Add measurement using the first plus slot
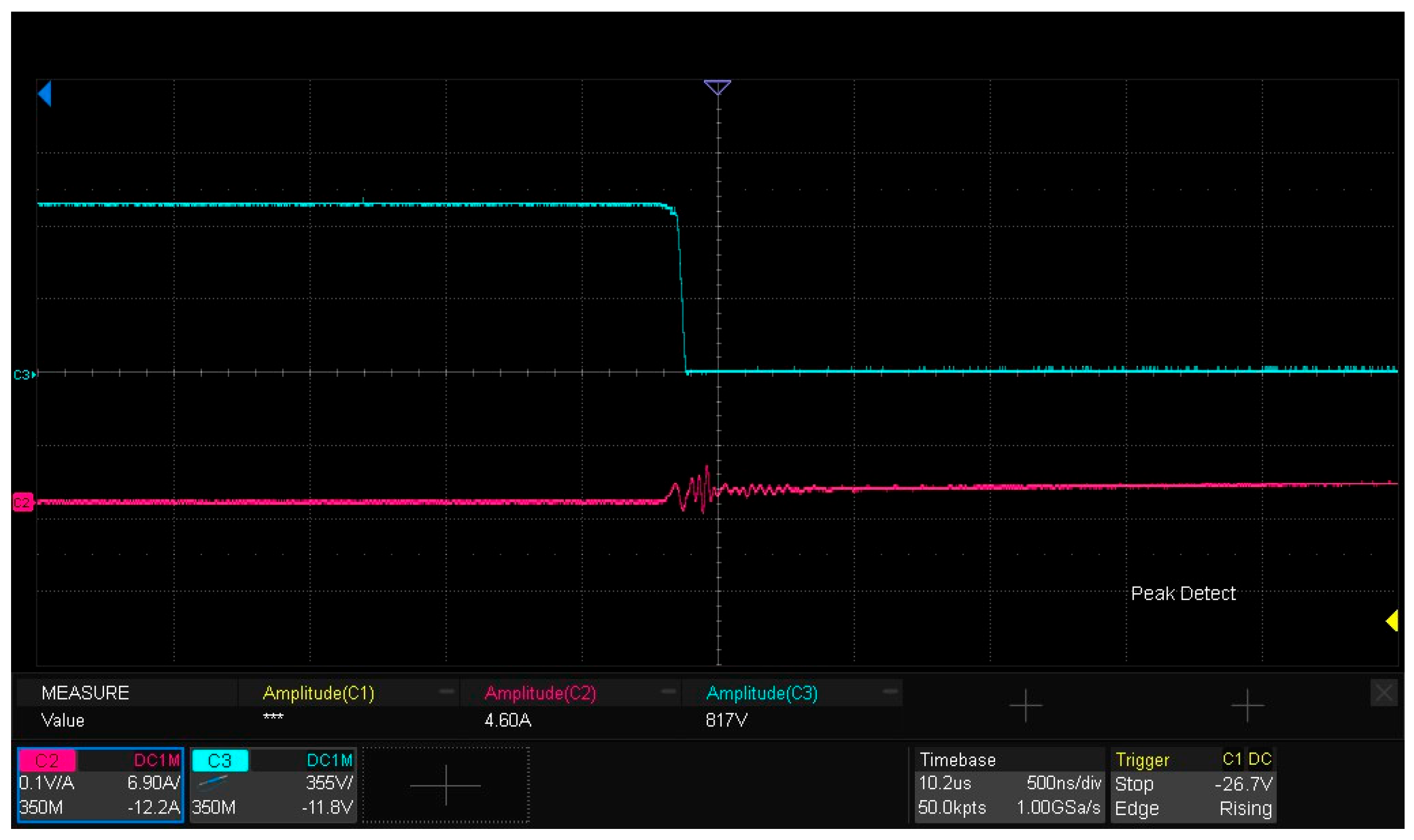Screen dimensions: 1414x840 [1025, 706]
